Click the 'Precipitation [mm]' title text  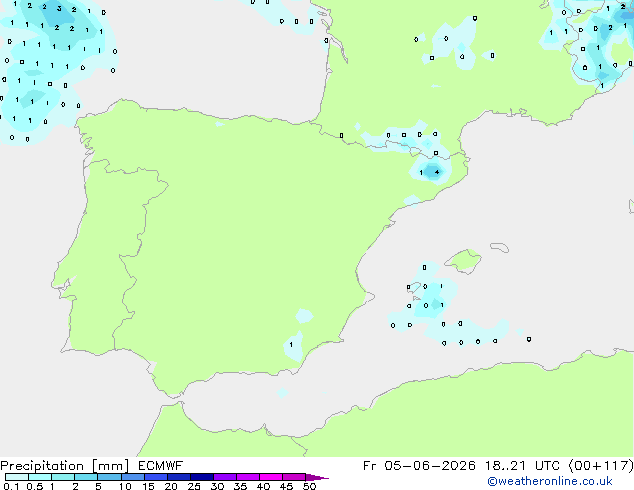65,466
